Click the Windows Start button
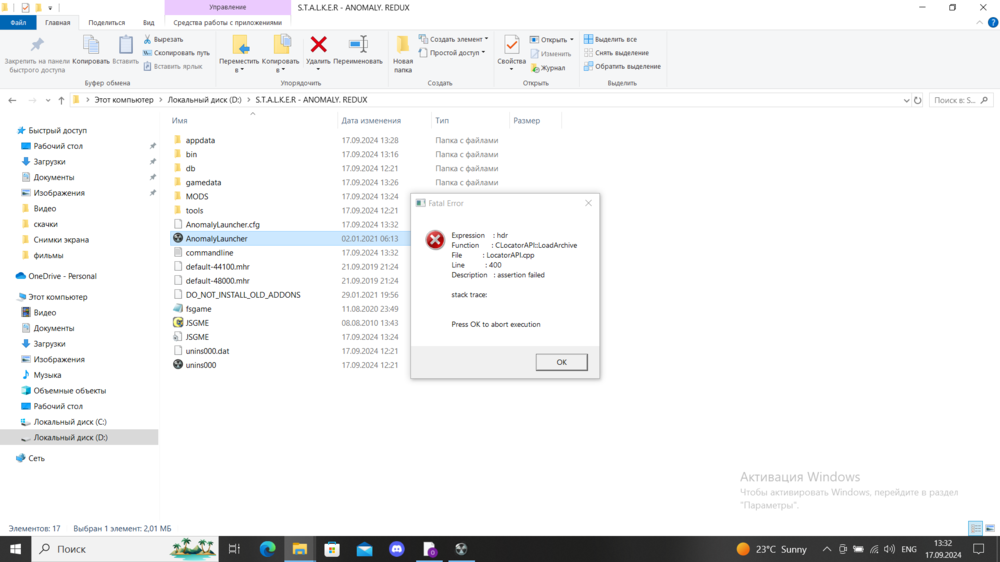This screenshot has height=562, width=1000. coord(15,549)
